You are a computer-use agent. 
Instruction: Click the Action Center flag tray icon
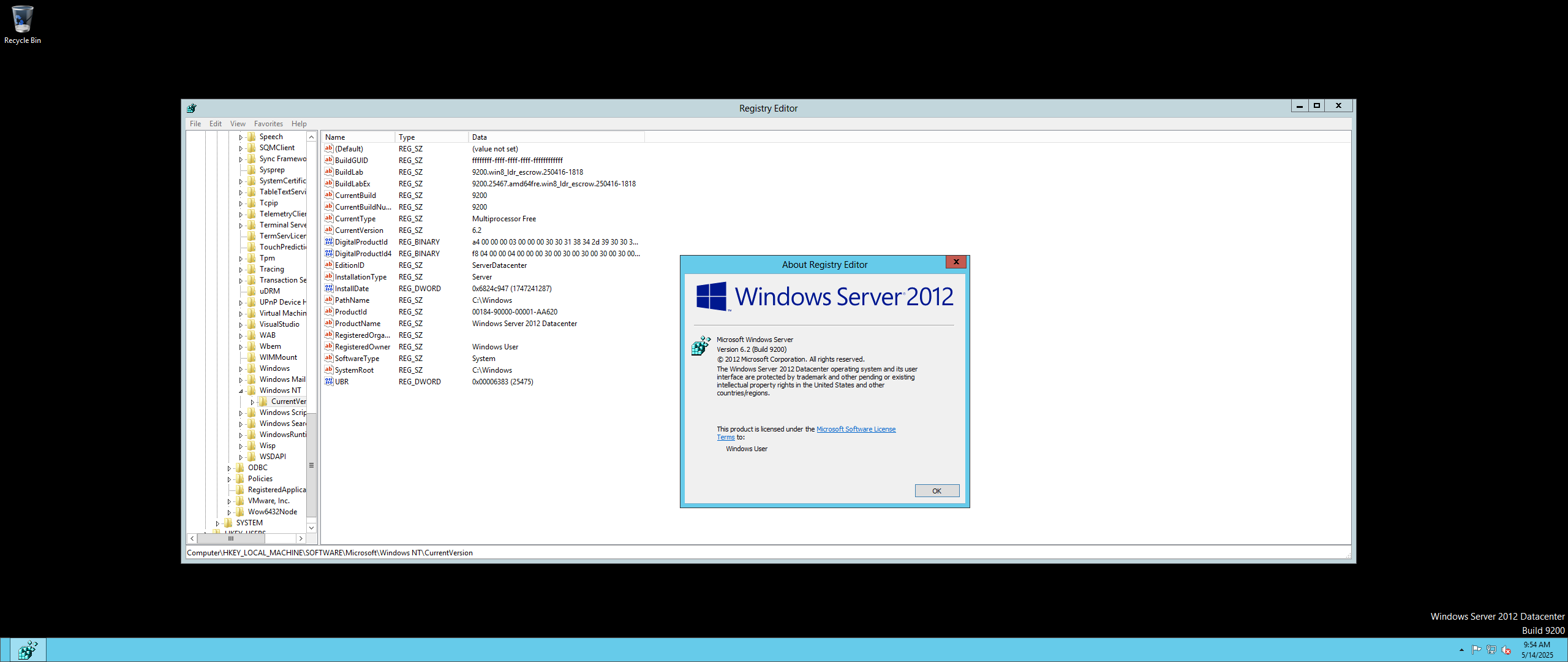[x=1476, y=650]
